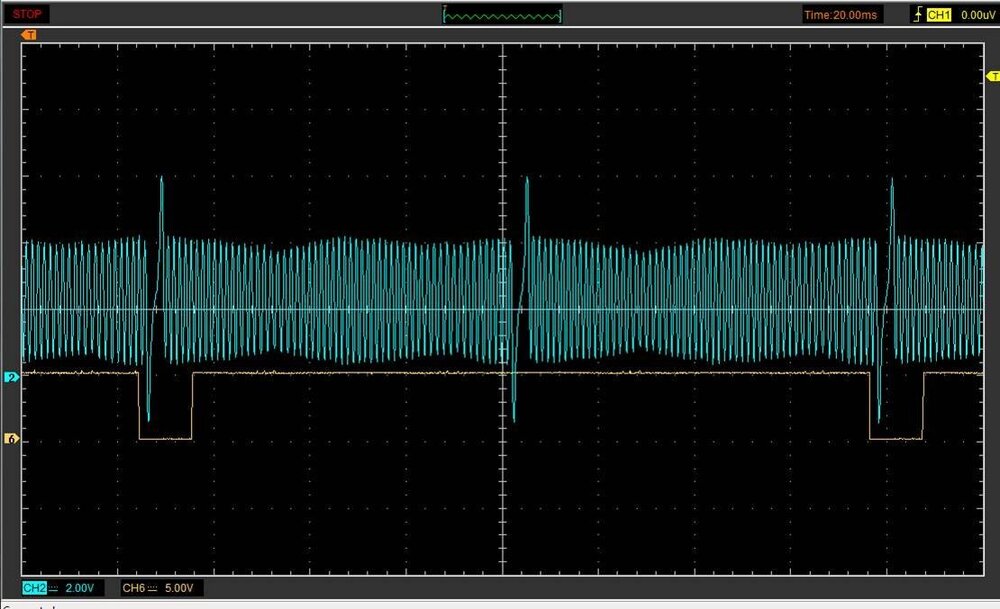Click the orange horizontal trigger position marker
Screen dimensions: 1000x609
click(x=29, y=35)
